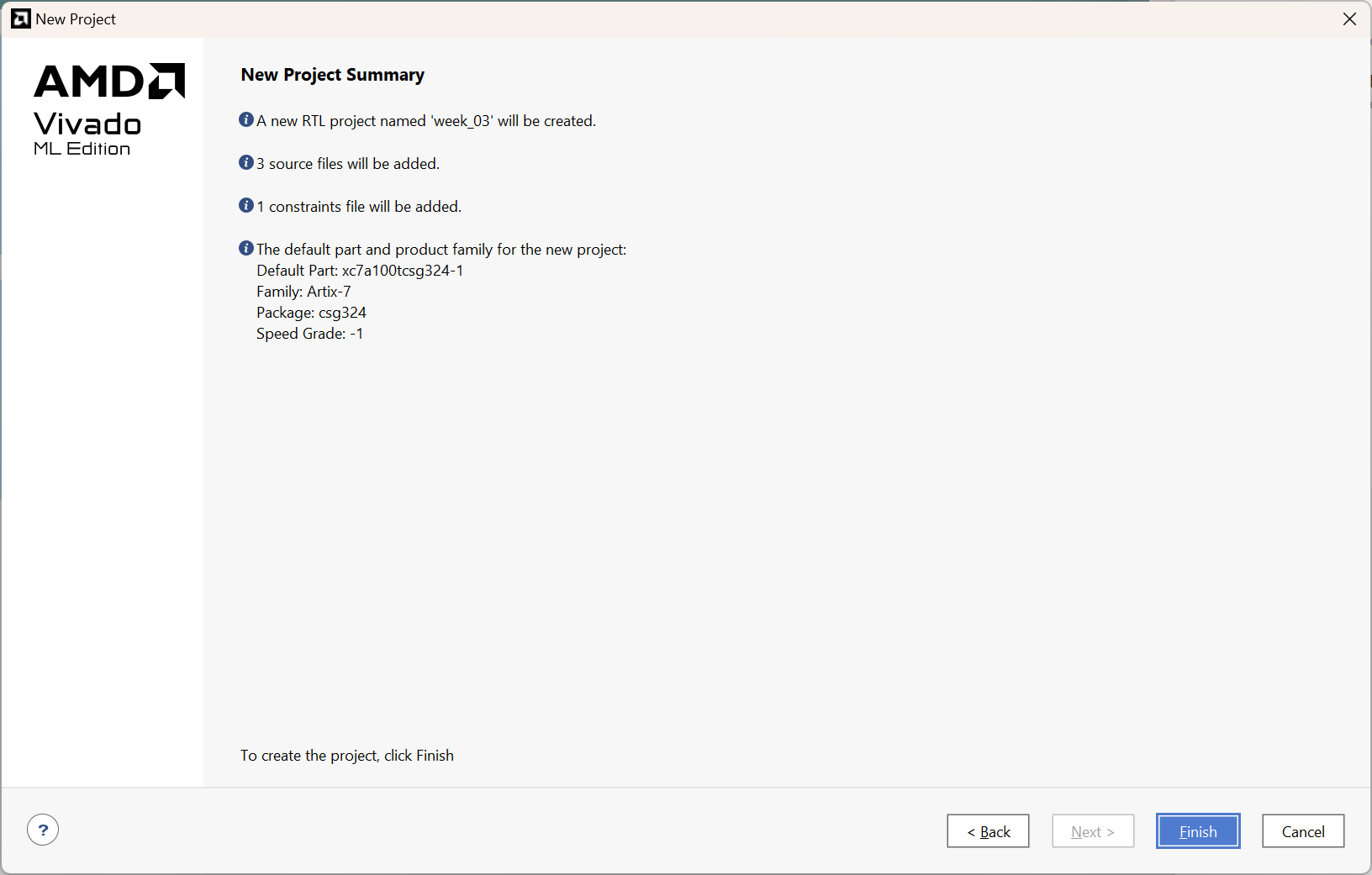Image resolution: width=1372 pixels, height=875 pixels.
Task: Close the New Project dialog window
Action: (x=1349, y=18)
